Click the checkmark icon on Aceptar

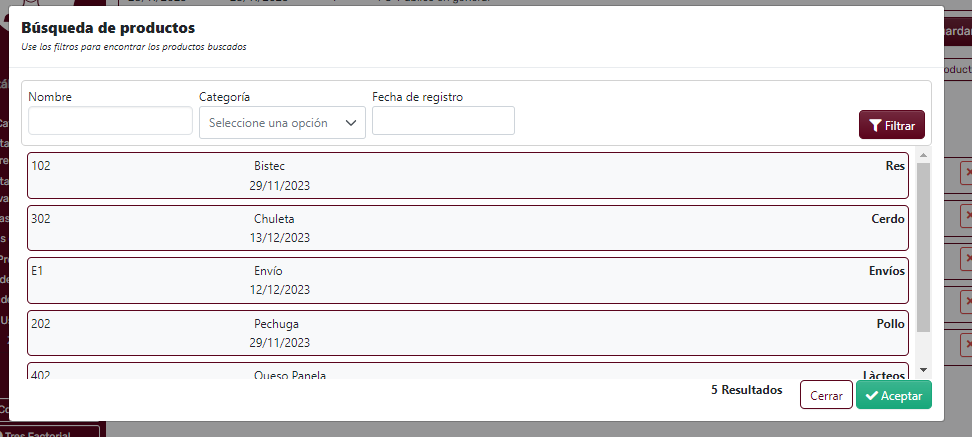point(872,396)
